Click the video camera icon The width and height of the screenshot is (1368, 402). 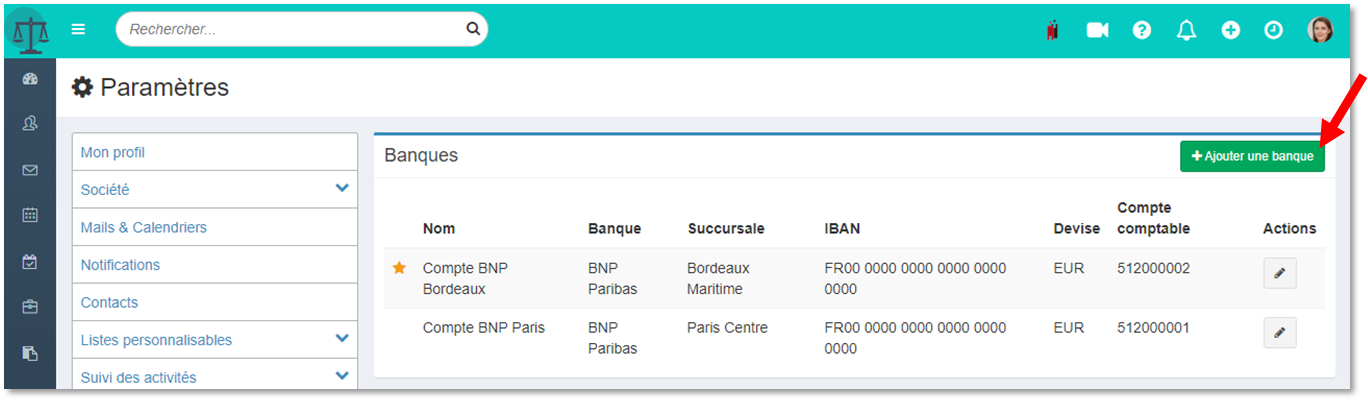1097,30
